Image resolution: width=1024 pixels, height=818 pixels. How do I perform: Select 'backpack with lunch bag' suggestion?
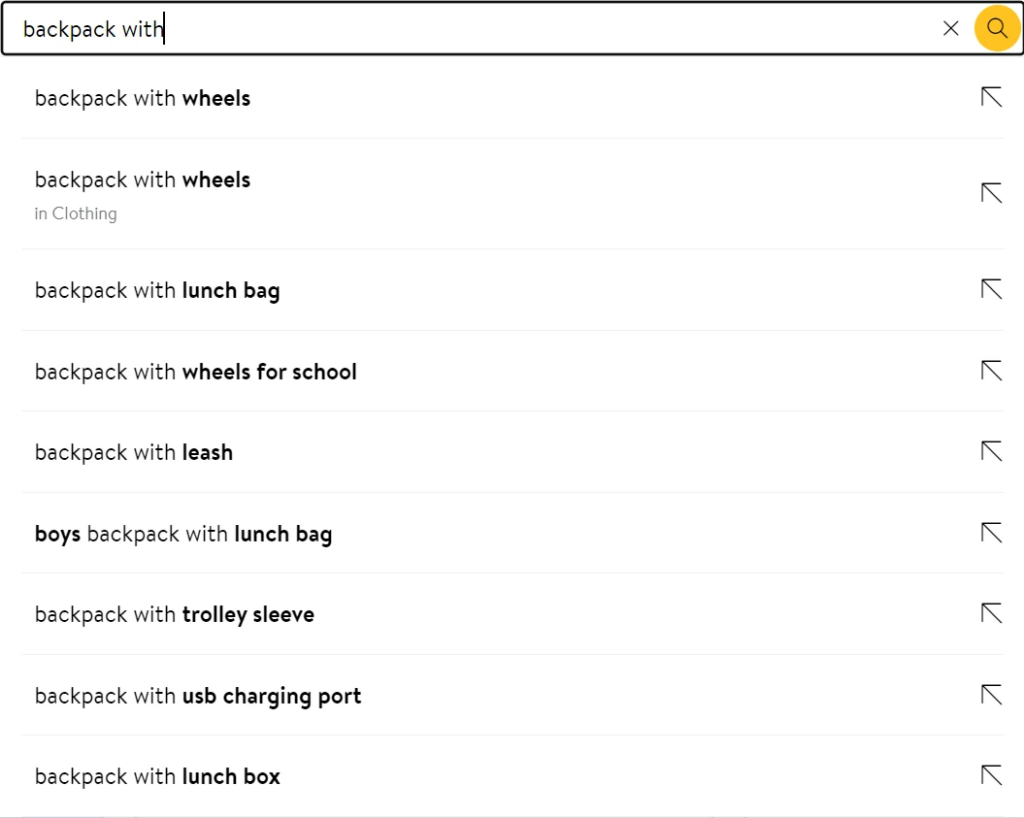[157, 289]
